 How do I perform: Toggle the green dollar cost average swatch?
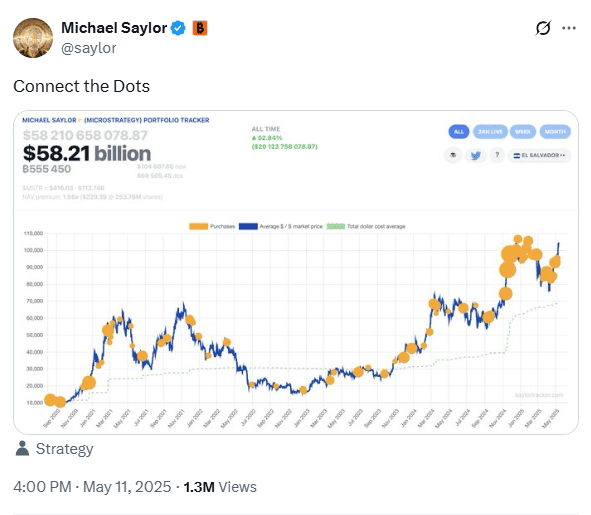[335, 226]
